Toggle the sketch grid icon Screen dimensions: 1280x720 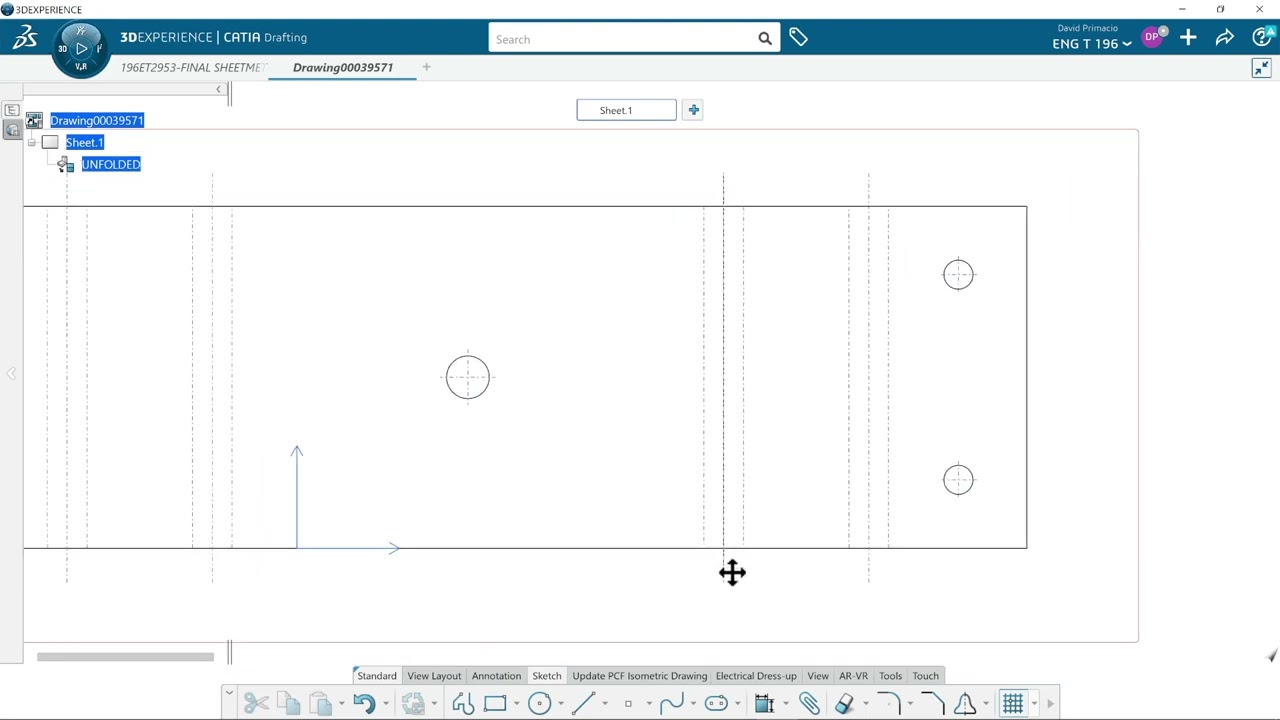[1013, 704]
